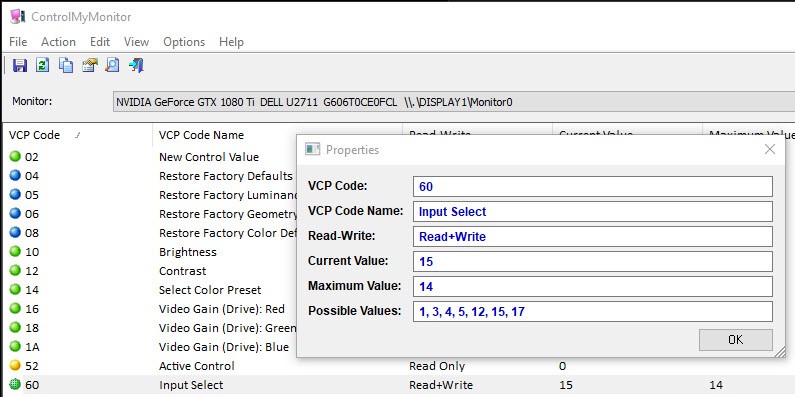Click the Properties dialog title icon
795x397 pixels.
coord(312,150)
